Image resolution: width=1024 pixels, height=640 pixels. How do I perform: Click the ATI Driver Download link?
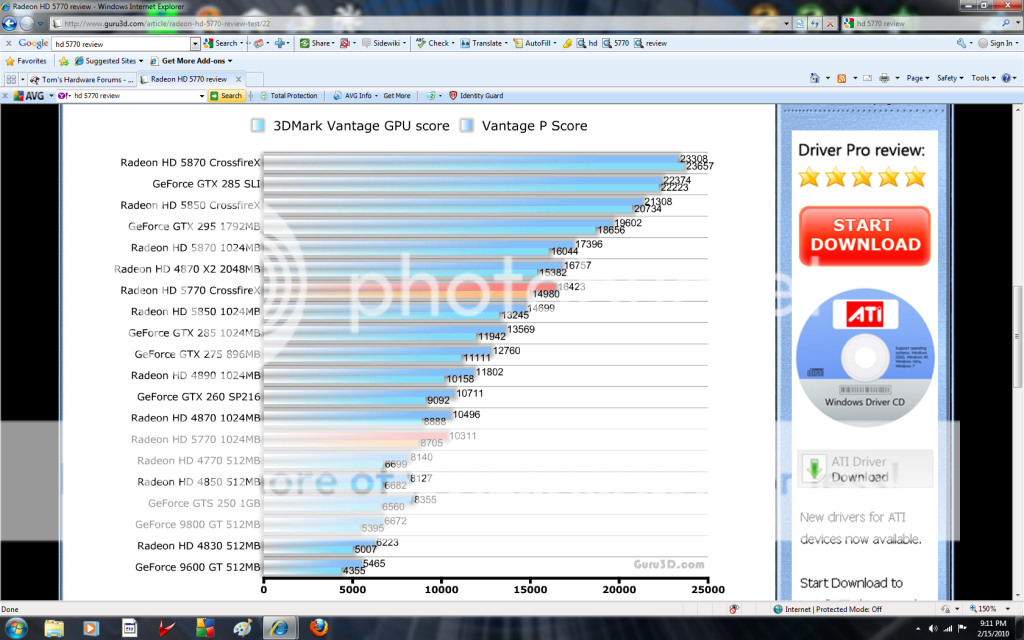pos(865,469)
